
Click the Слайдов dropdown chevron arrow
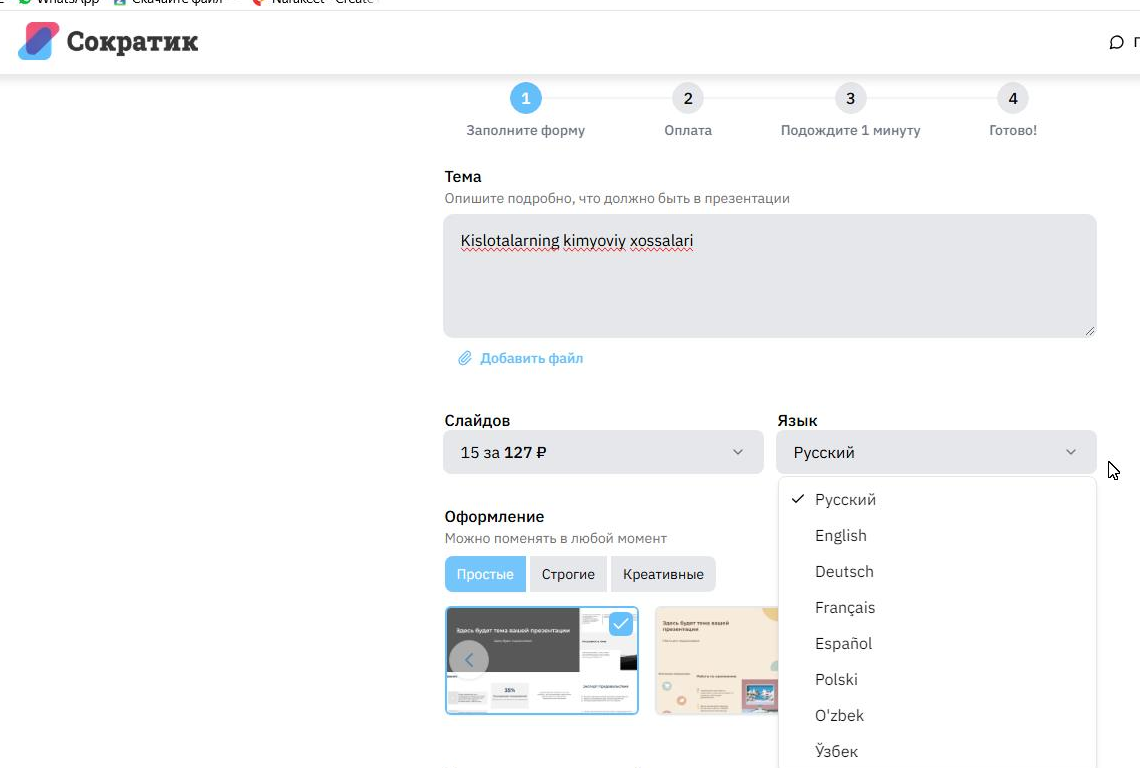[x=738, y=452]
